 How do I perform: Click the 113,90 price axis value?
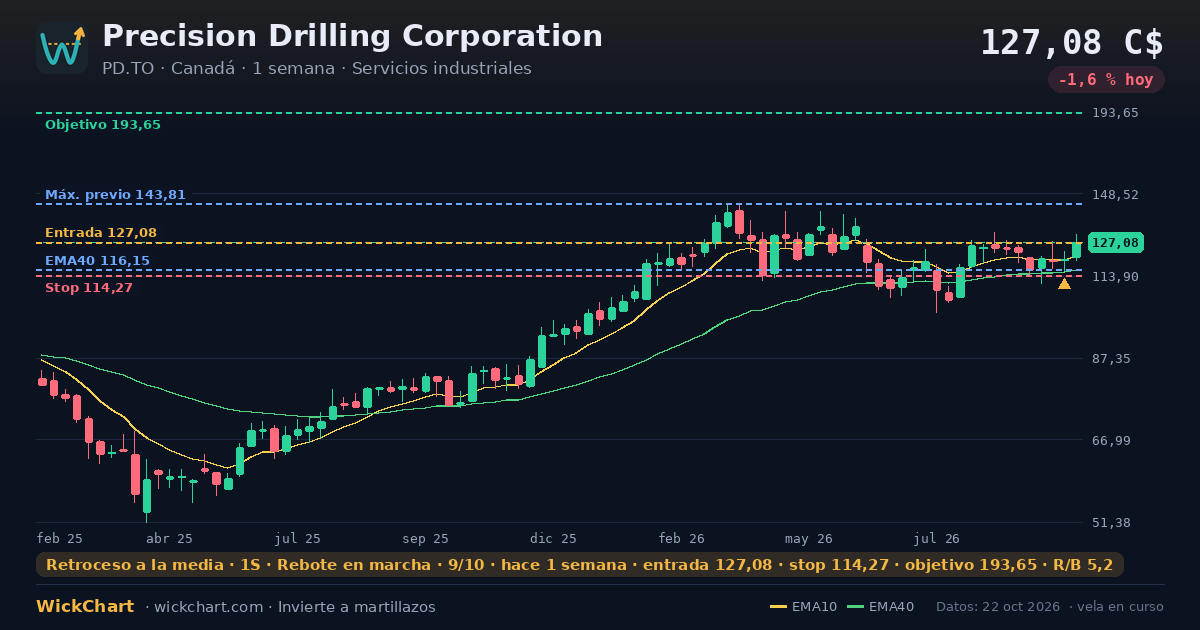pyautogui.click(x=1115, y=277)
